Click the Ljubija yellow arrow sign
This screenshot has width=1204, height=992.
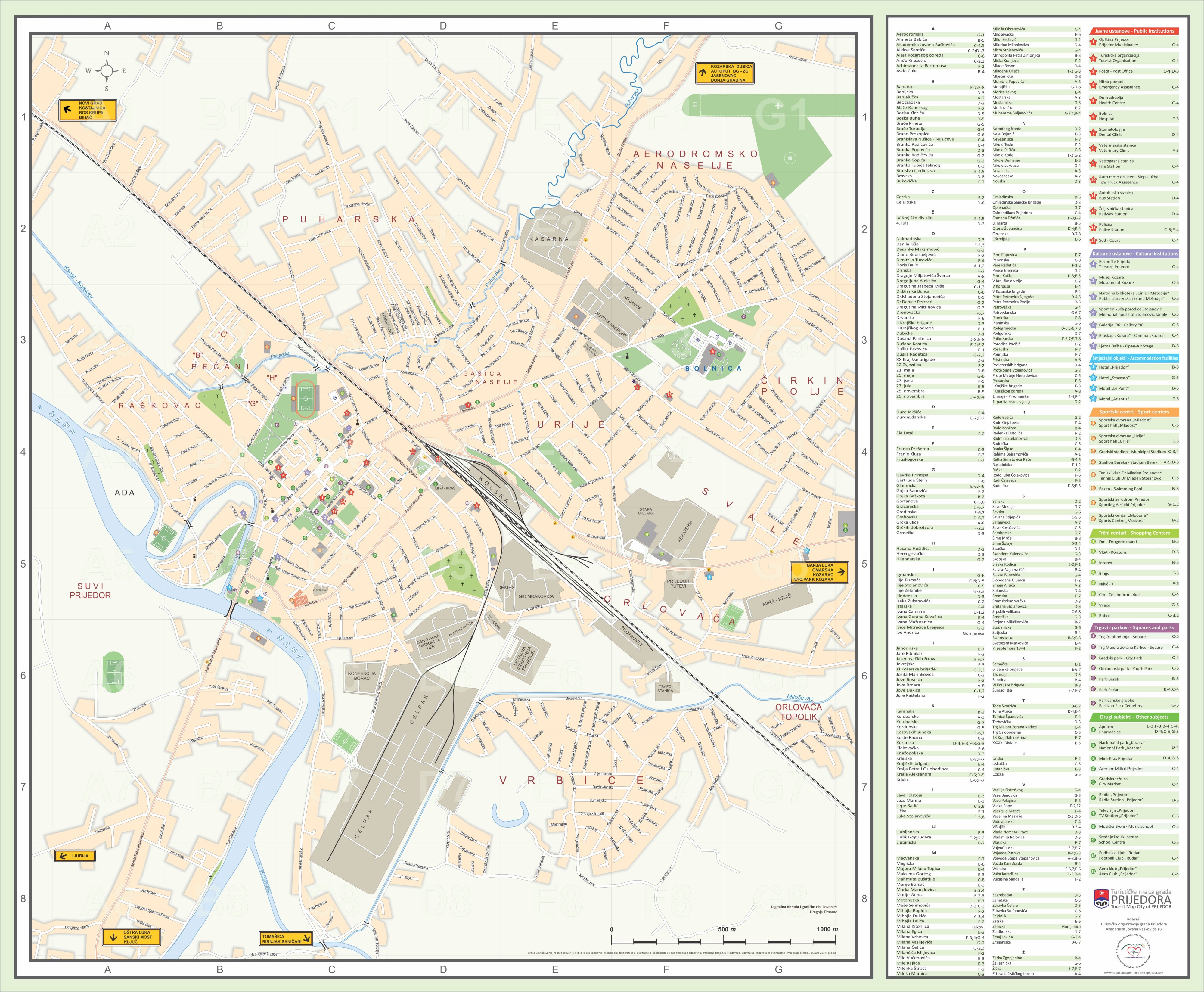74,855
